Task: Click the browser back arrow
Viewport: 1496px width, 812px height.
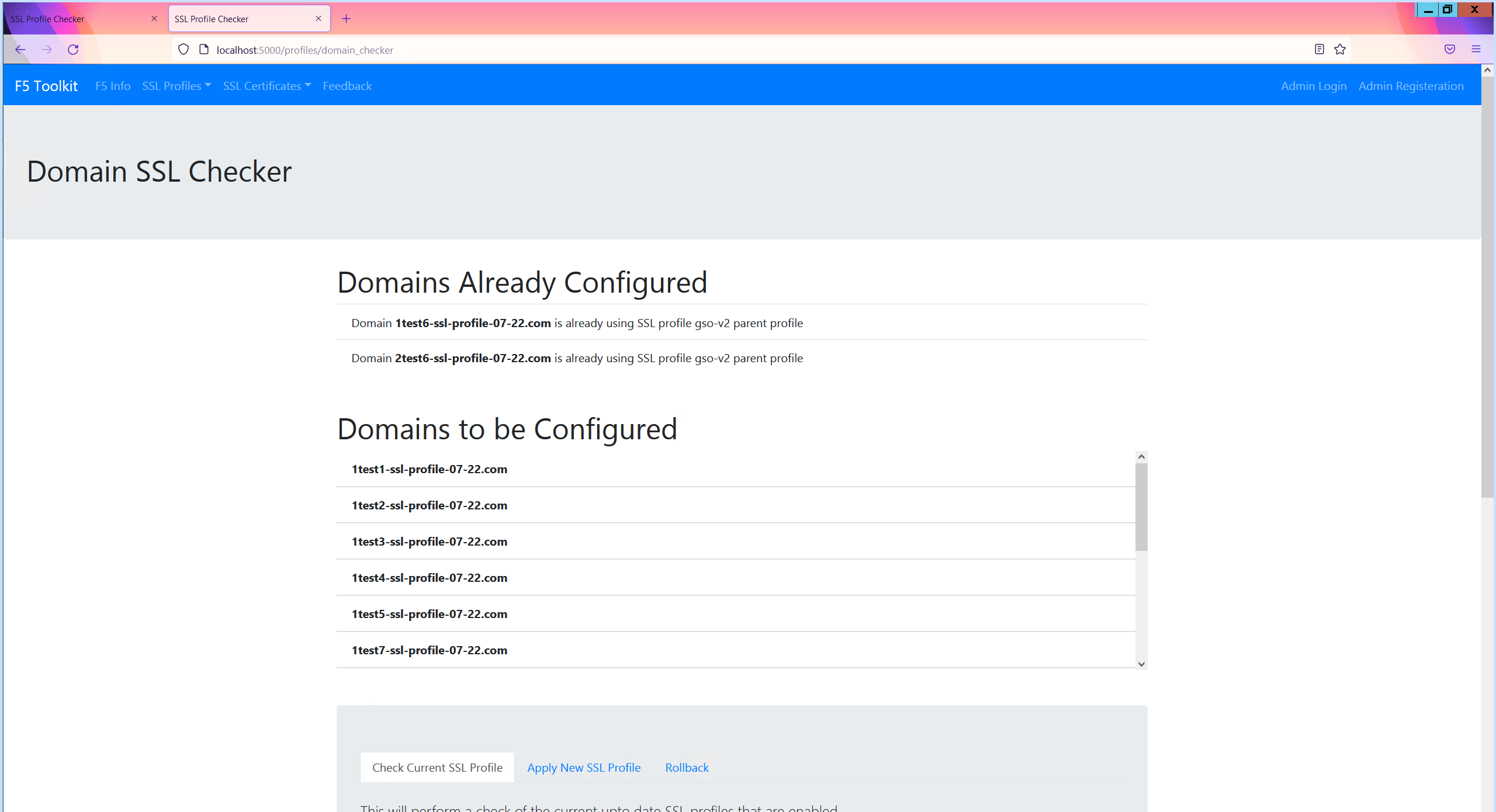Action: (20, 50)
